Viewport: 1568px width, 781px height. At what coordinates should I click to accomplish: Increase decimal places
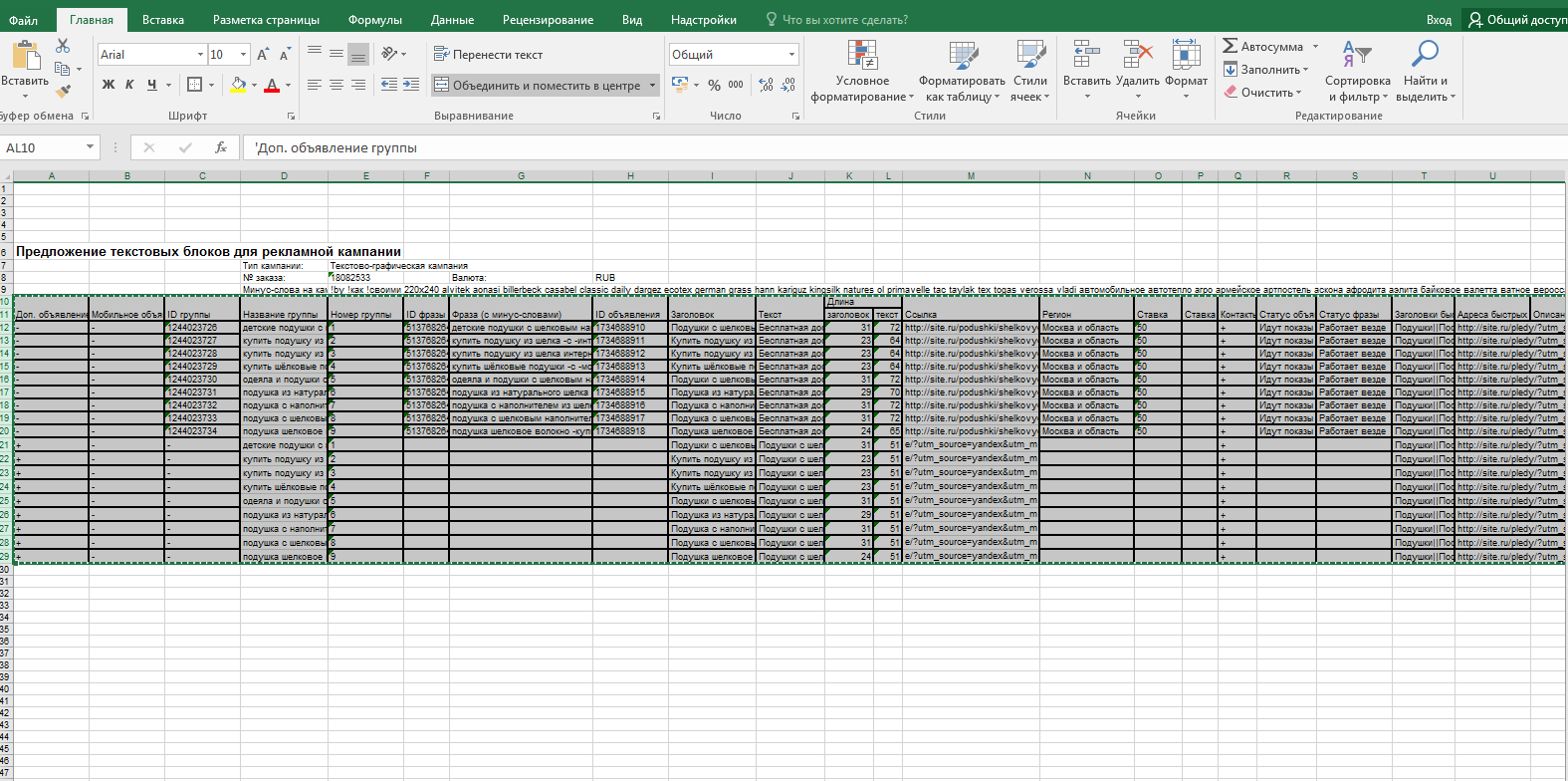tap(766, 85)
